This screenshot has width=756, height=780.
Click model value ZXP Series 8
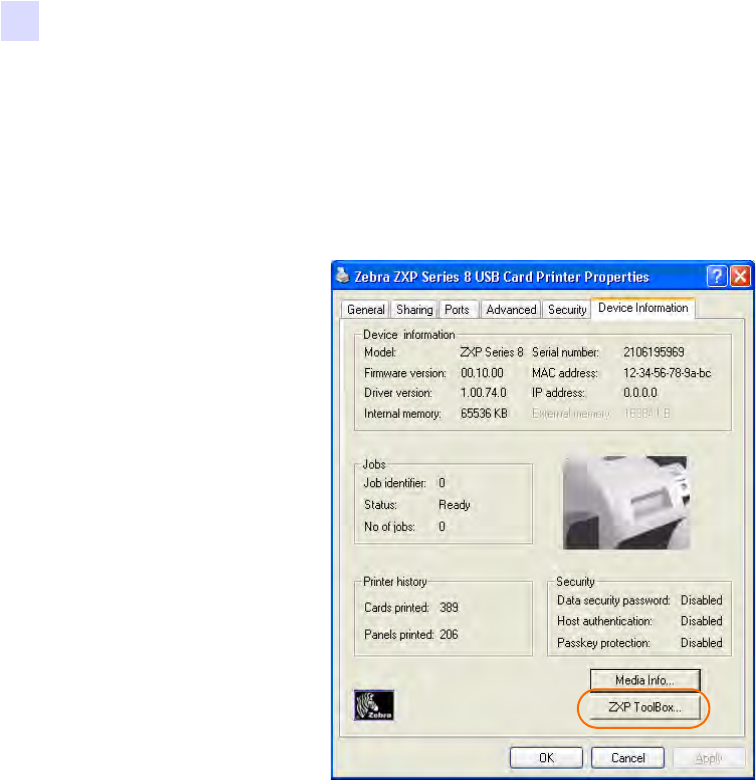click(491, 352)
